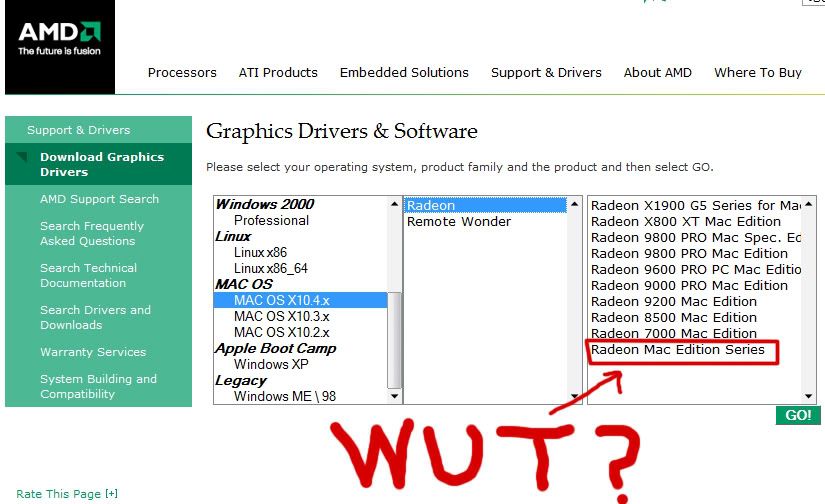Image resolution: width=825 pixels, height=504 pixels.
Task: Click product list scroll up arrow
Action: tap(809, 204)
